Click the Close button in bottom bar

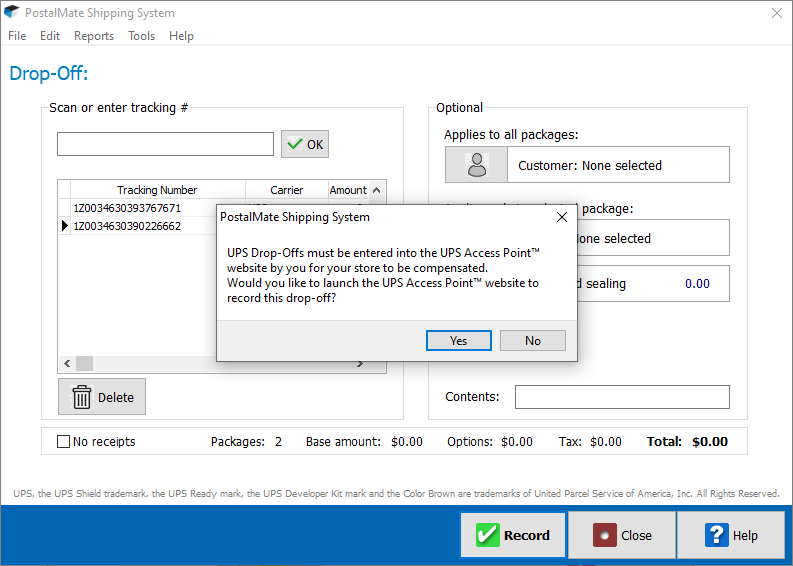(622, 535)
